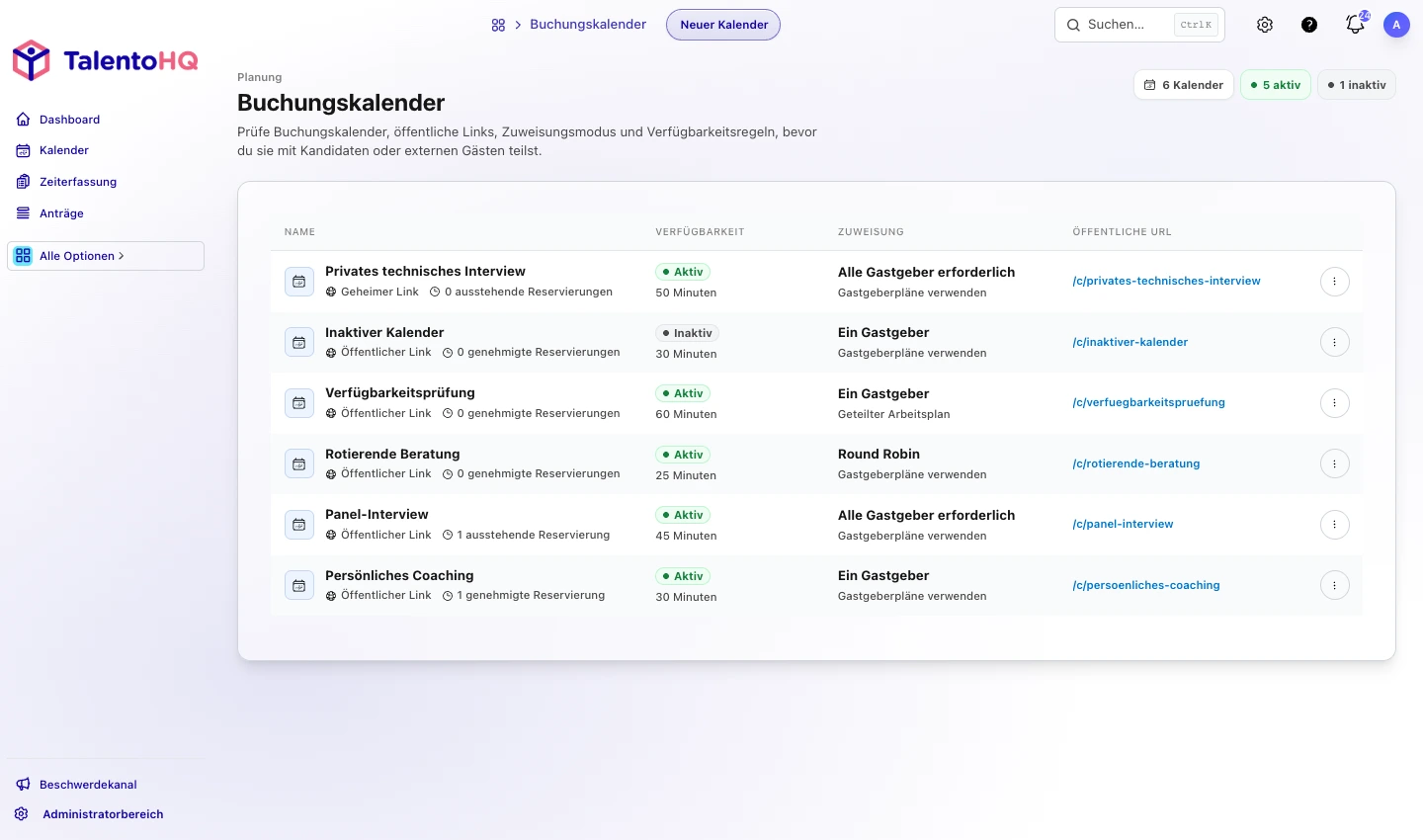This screenshot has width=1423, height=840.
Task: Click the search magnifier icon
Action: click(x=1073, y=25)
